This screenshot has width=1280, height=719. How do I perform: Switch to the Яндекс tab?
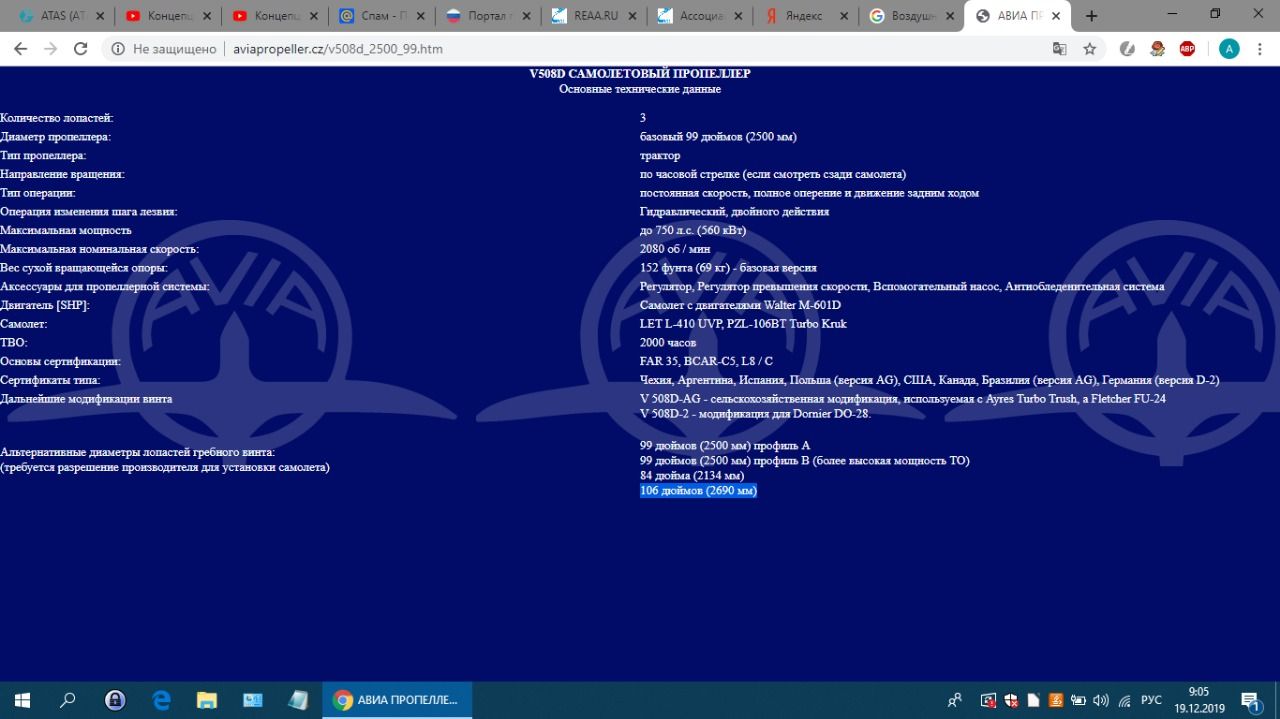[x=806, y=16]
